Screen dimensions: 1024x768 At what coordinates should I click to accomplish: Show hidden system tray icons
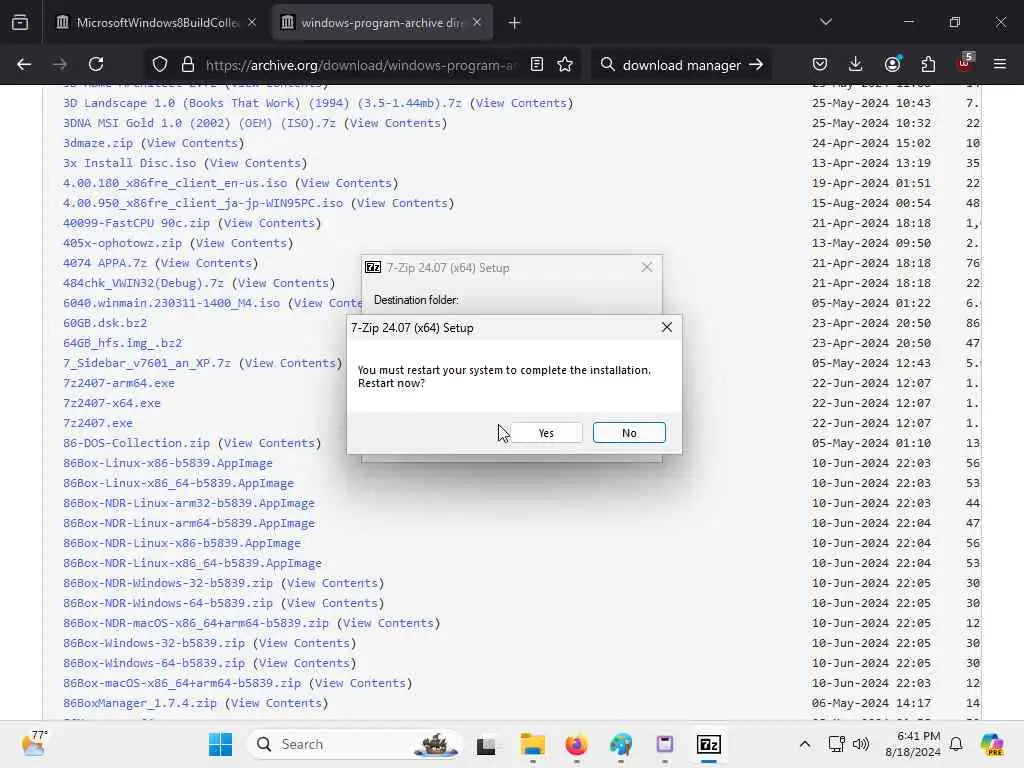805,744
